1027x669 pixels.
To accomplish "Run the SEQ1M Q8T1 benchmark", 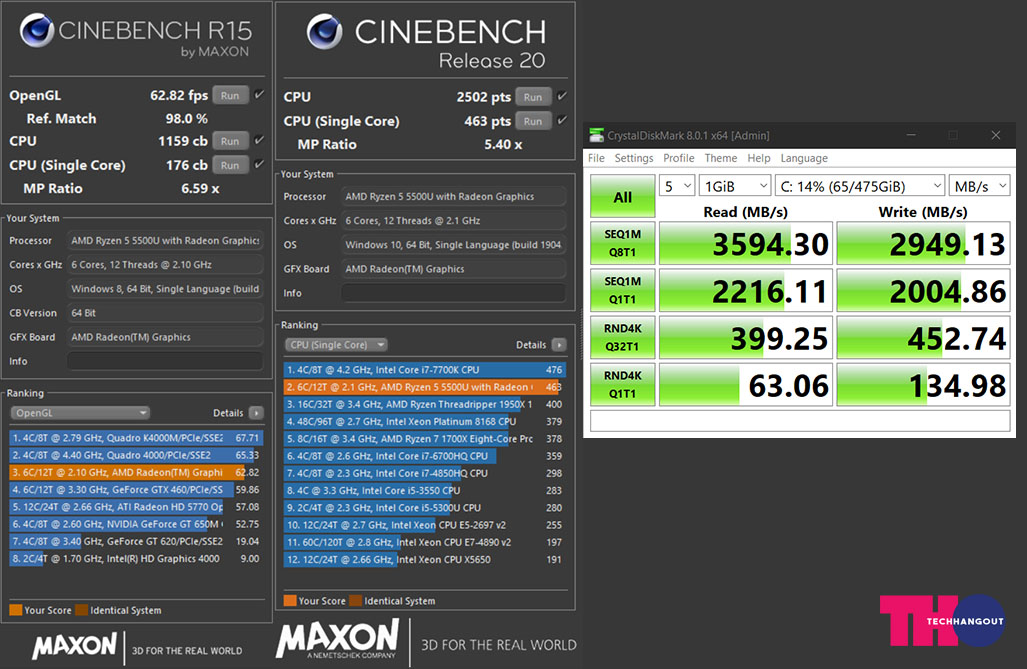I will point(622,243).
